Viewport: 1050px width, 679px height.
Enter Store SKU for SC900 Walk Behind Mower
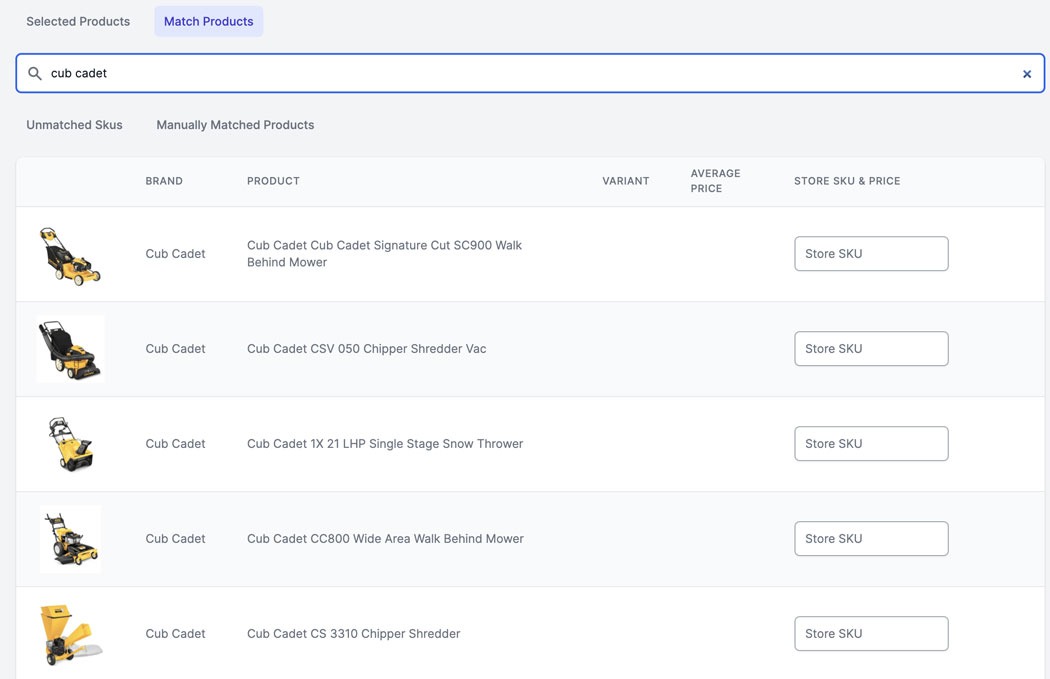870,254
